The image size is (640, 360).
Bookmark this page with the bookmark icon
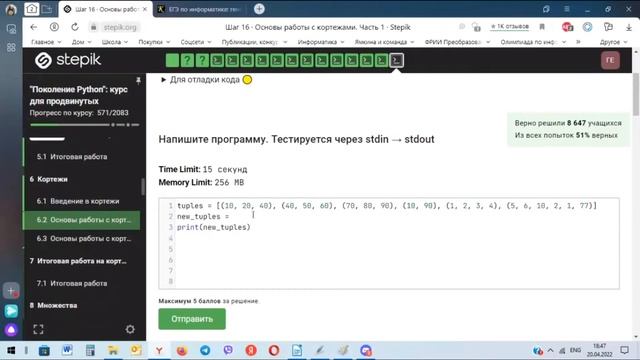click(x=542, y=27)
